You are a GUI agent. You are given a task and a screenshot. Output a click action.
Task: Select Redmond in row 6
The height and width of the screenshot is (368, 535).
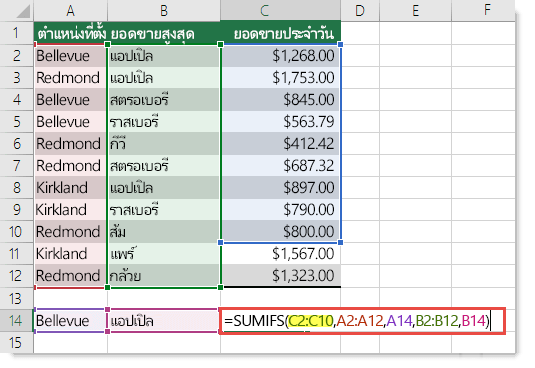tap(71, 144)
